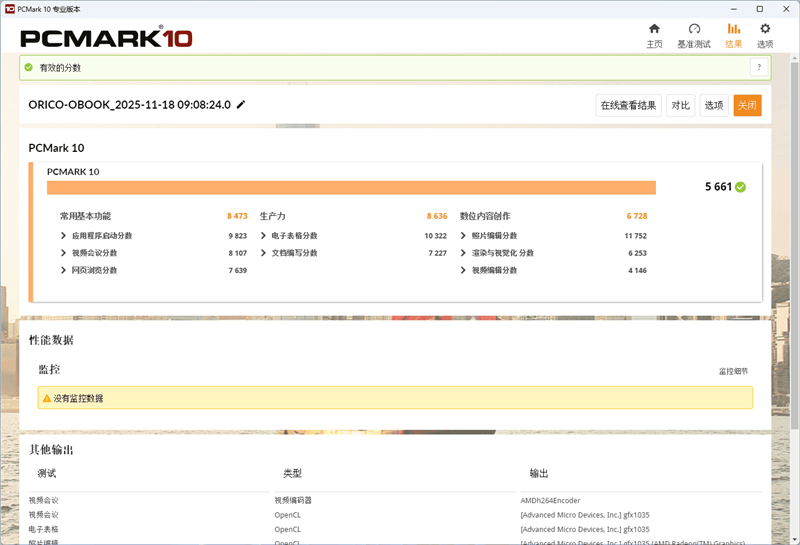Screen dimensions: 800x545
Task: Click the Home (主页) icon
Action: pos(654,30)
